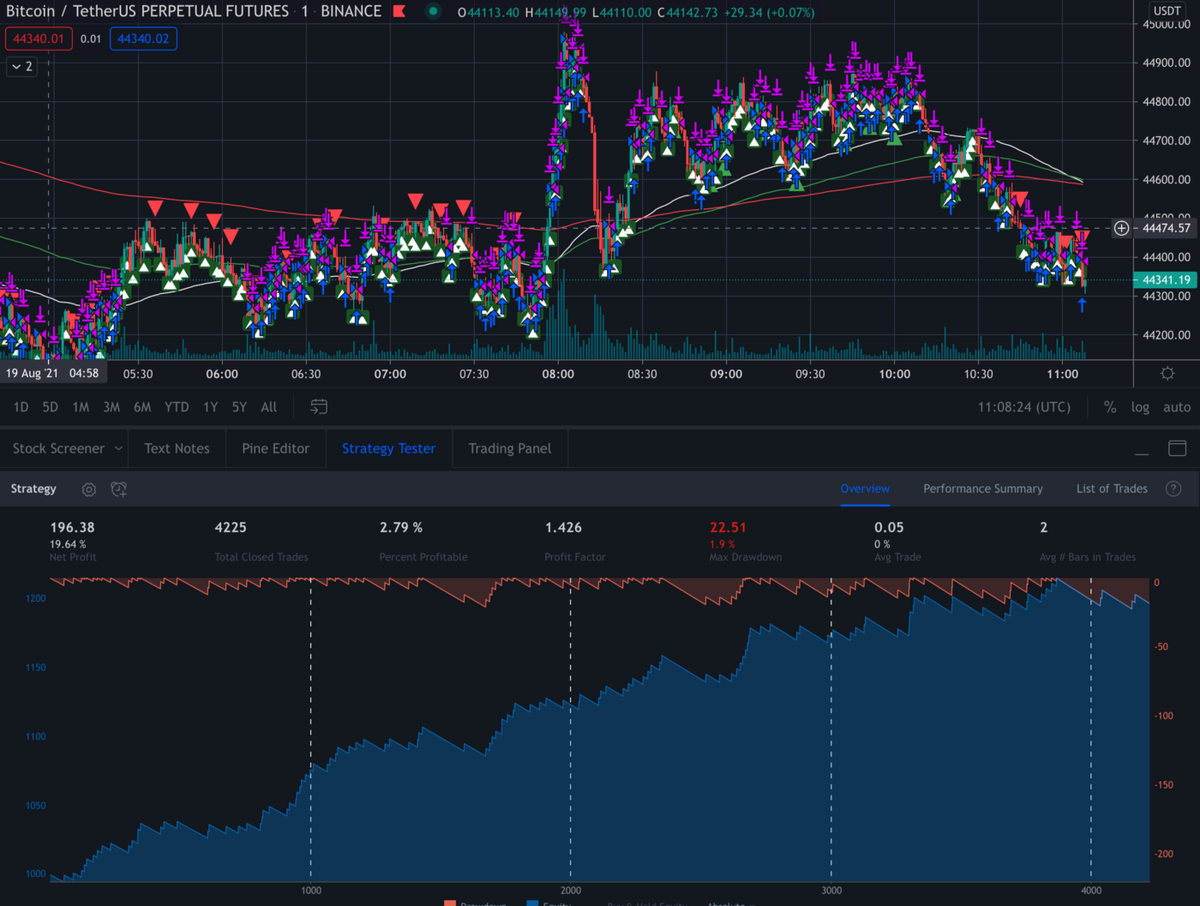The image size is (1200, 906).
Task: Open the Text Notes tab
Action: click(x=177, y=449)
